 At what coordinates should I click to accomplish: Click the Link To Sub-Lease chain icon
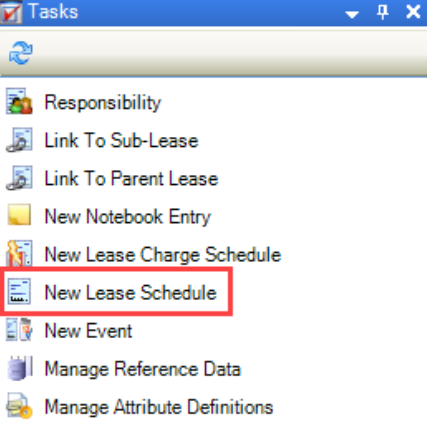click(19, 140)
